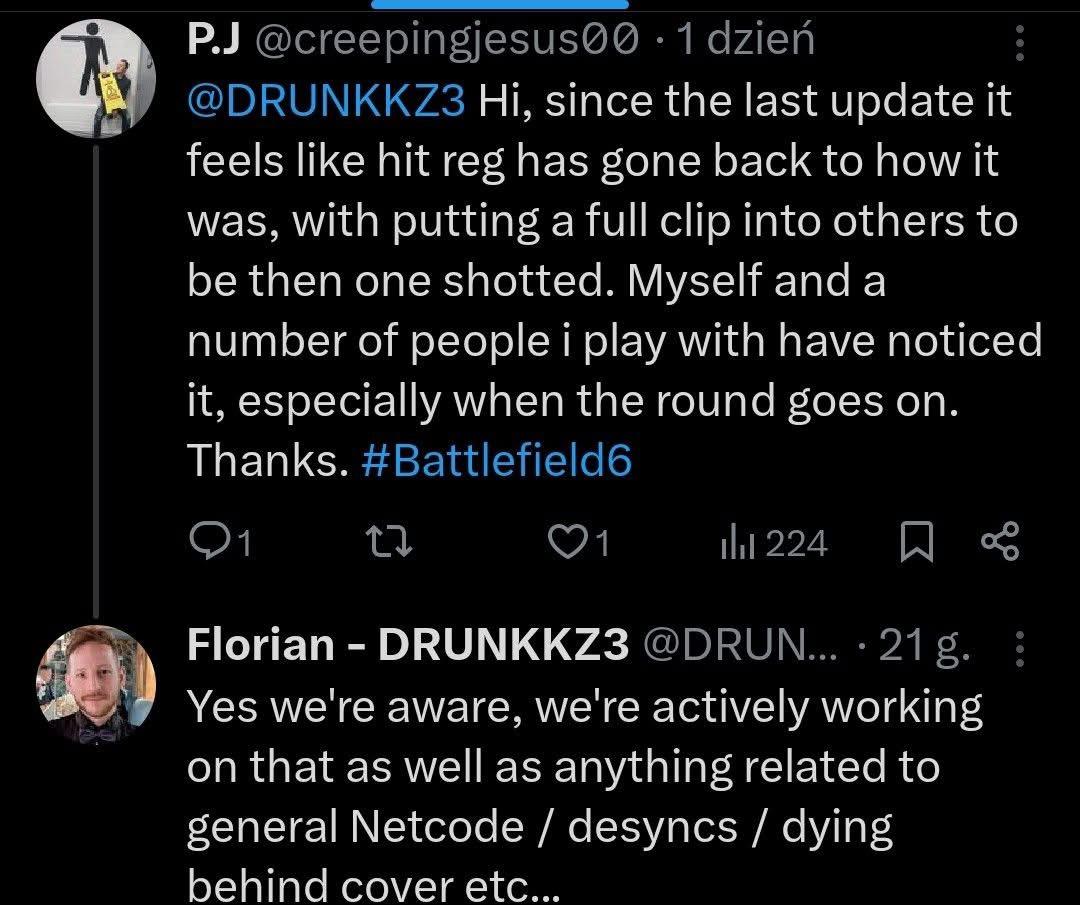Open @creepingjesus00 handle
Image resolution: width=1080 pixels, height=905 pixels.
pos(447,41)
